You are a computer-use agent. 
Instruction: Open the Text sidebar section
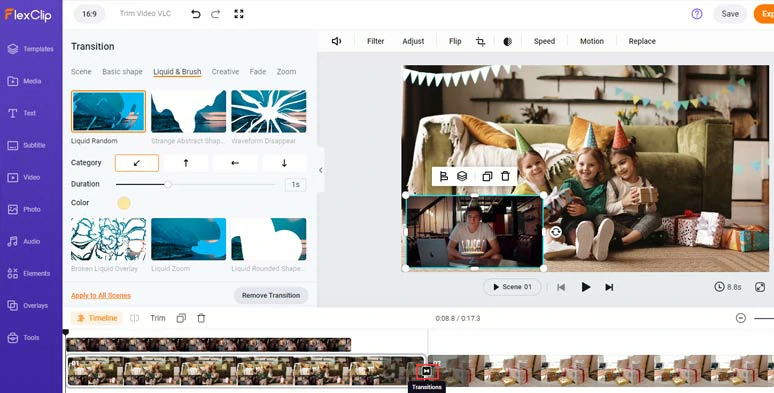(22, 113)
